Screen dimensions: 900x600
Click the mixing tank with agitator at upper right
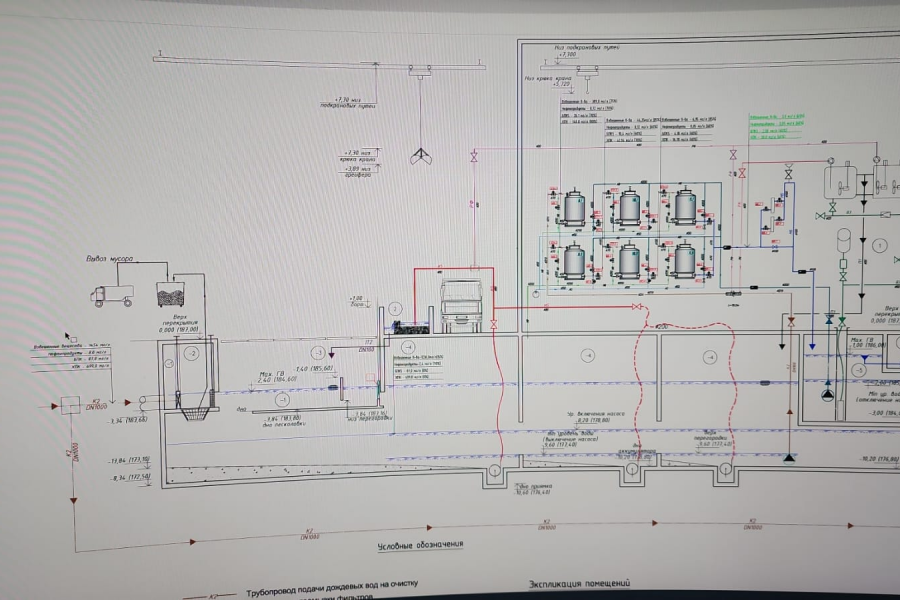coord(840,182)
